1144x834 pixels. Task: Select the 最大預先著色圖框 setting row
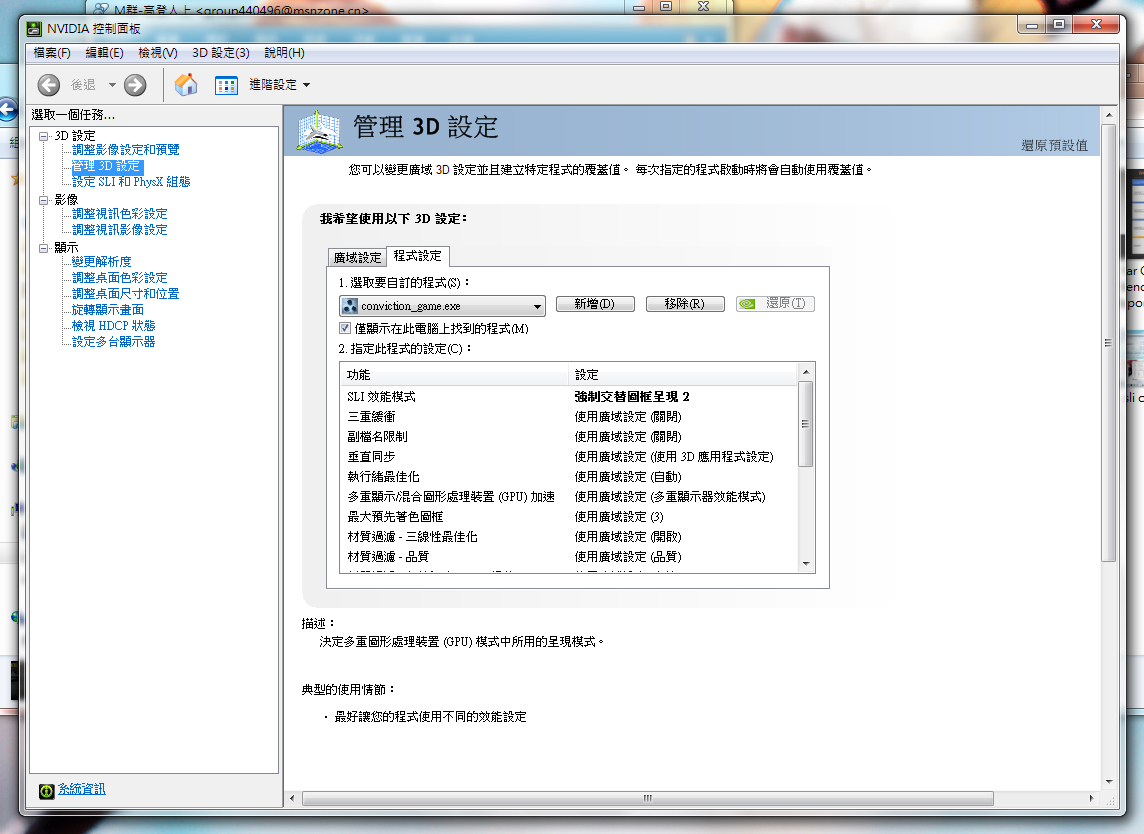pos(569,517)
